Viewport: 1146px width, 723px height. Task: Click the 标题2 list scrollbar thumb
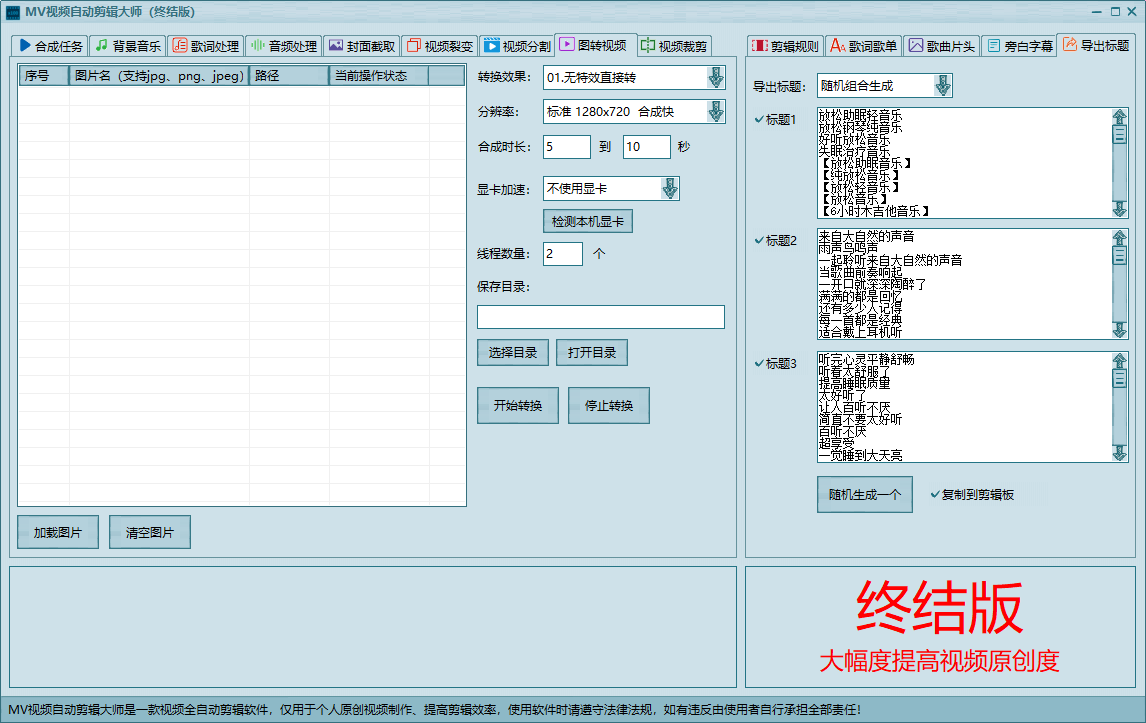tap(1119, 256)
